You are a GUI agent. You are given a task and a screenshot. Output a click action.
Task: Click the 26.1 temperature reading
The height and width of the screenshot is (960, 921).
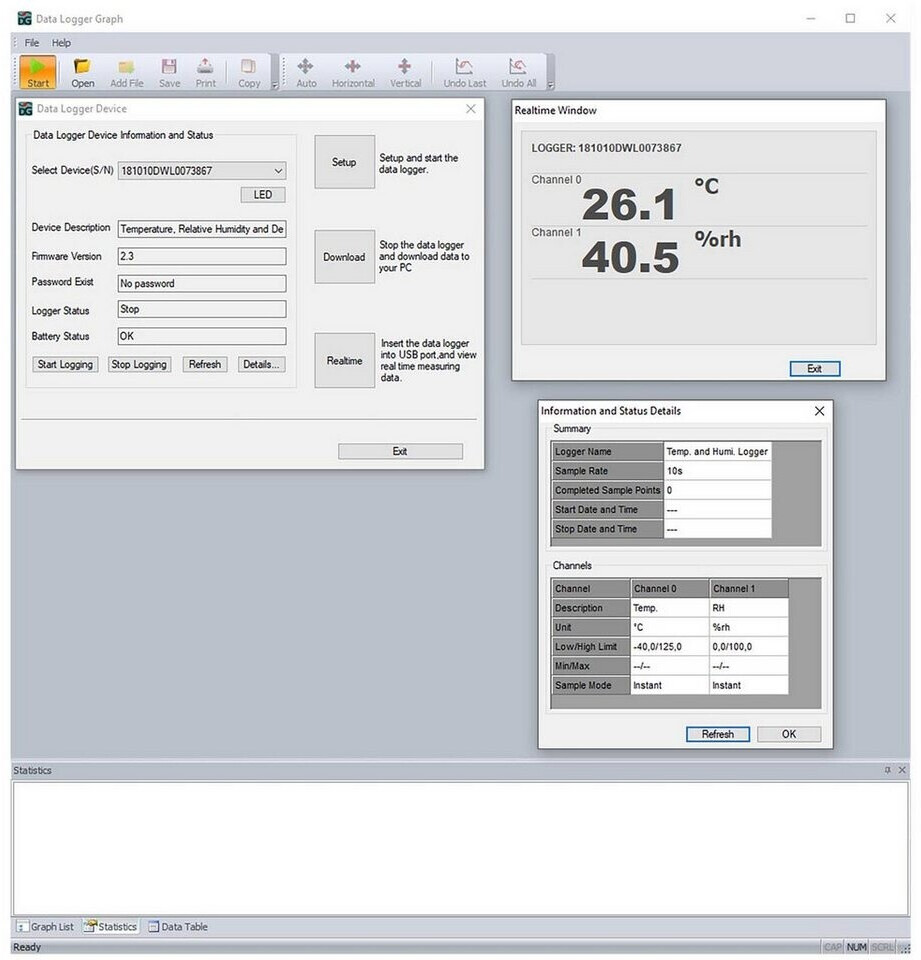629,204
